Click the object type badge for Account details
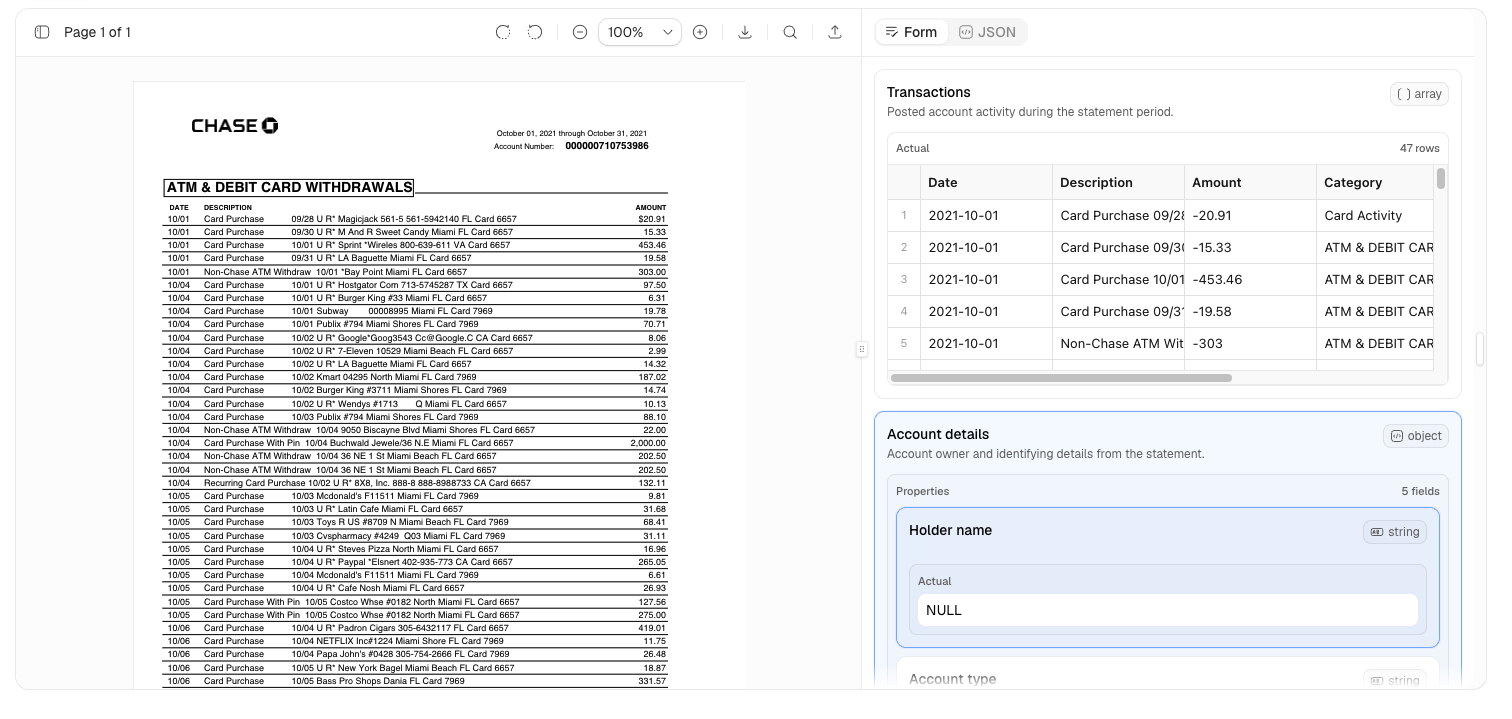 pyautogui.click(x=1416, y=436)
